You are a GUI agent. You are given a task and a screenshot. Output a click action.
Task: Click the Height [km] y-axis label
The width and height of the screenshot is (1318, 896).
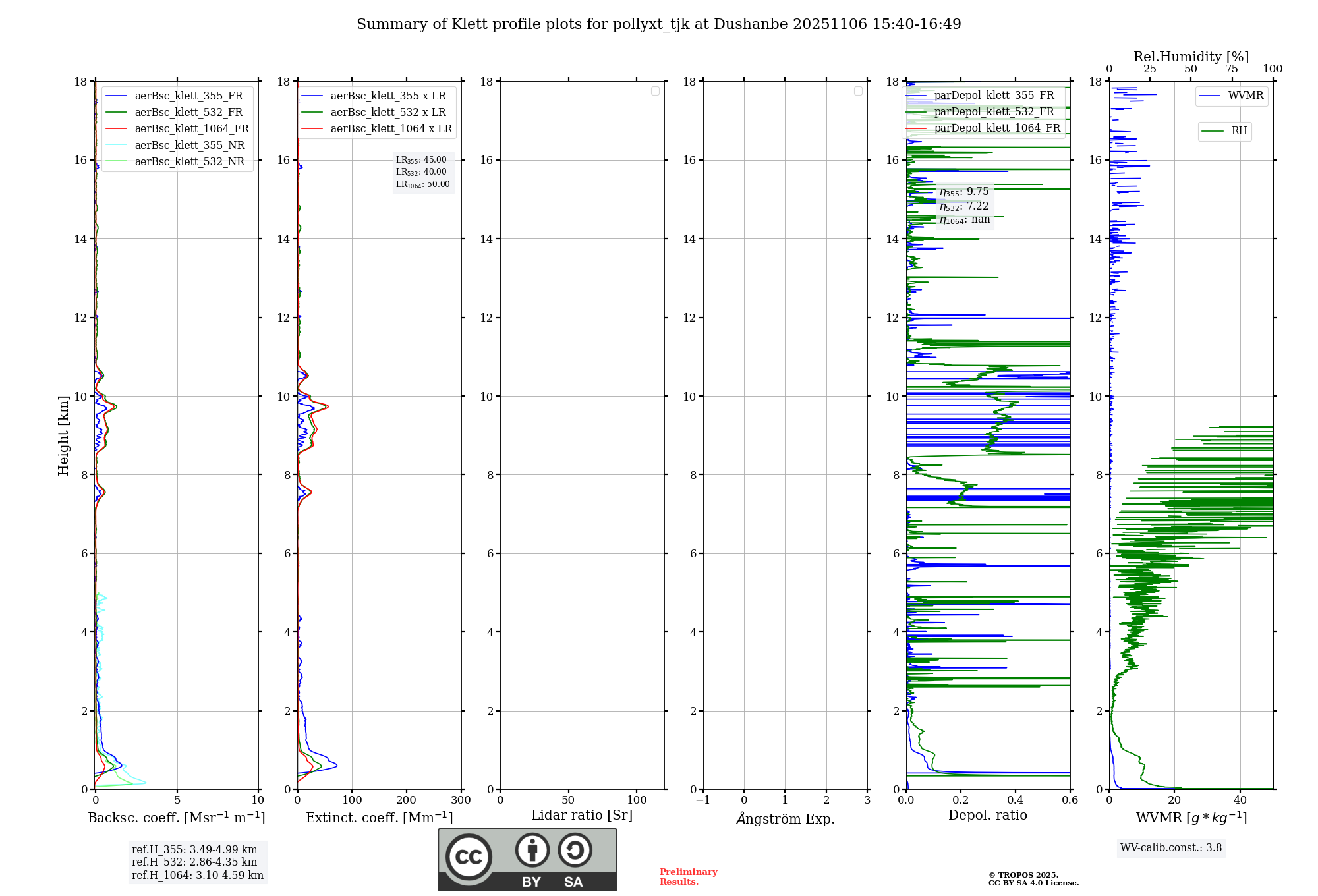[63, 435]
